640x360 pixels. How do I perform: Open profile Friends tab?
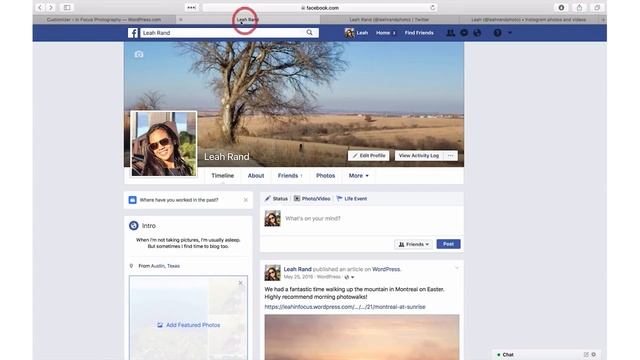point(290,176)
